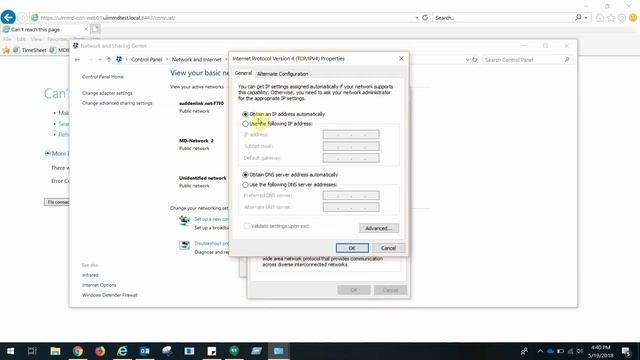This screenshot has height=360, width=640.
Task: Open a new Internet Explorer tab
Action: coord(95,29)
